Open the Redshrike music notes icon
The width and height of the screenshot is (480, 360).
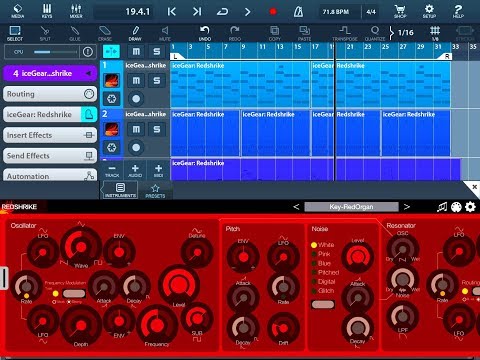(442, 207)
